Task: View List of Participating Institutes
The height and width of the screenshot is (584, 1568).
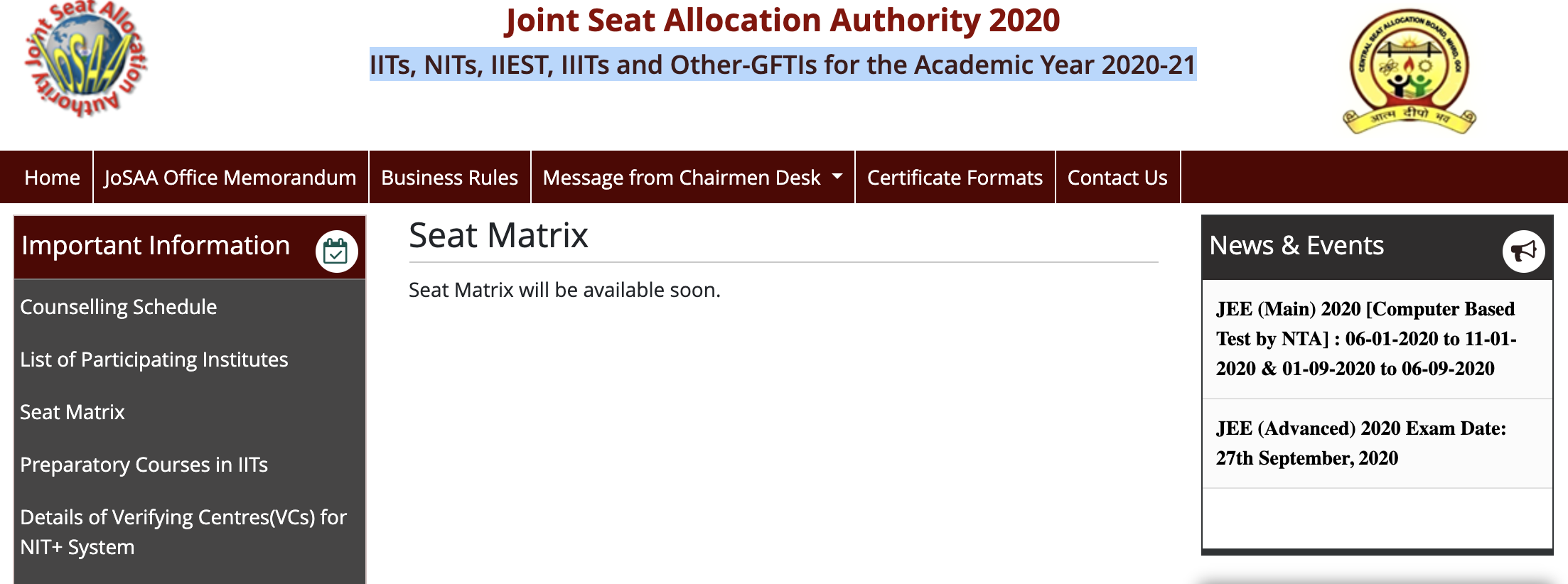Action: 154,359
